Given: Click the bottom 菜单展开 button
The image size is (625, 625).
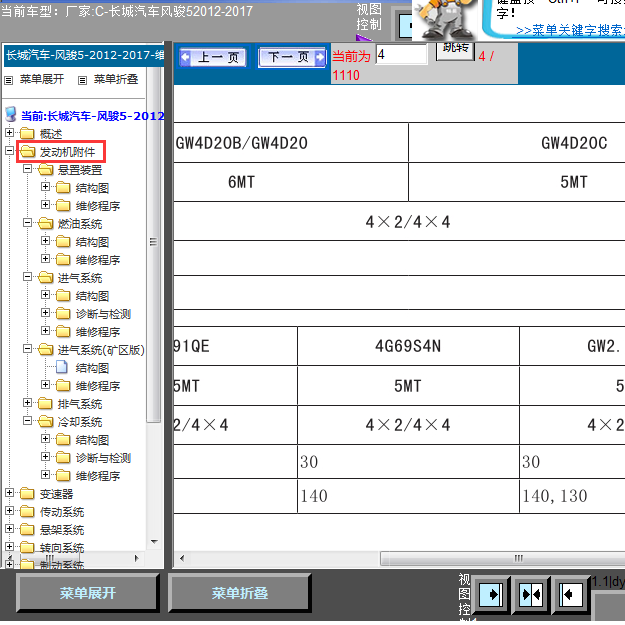Looking at the screenshot, I should click(x=87, y=593).
